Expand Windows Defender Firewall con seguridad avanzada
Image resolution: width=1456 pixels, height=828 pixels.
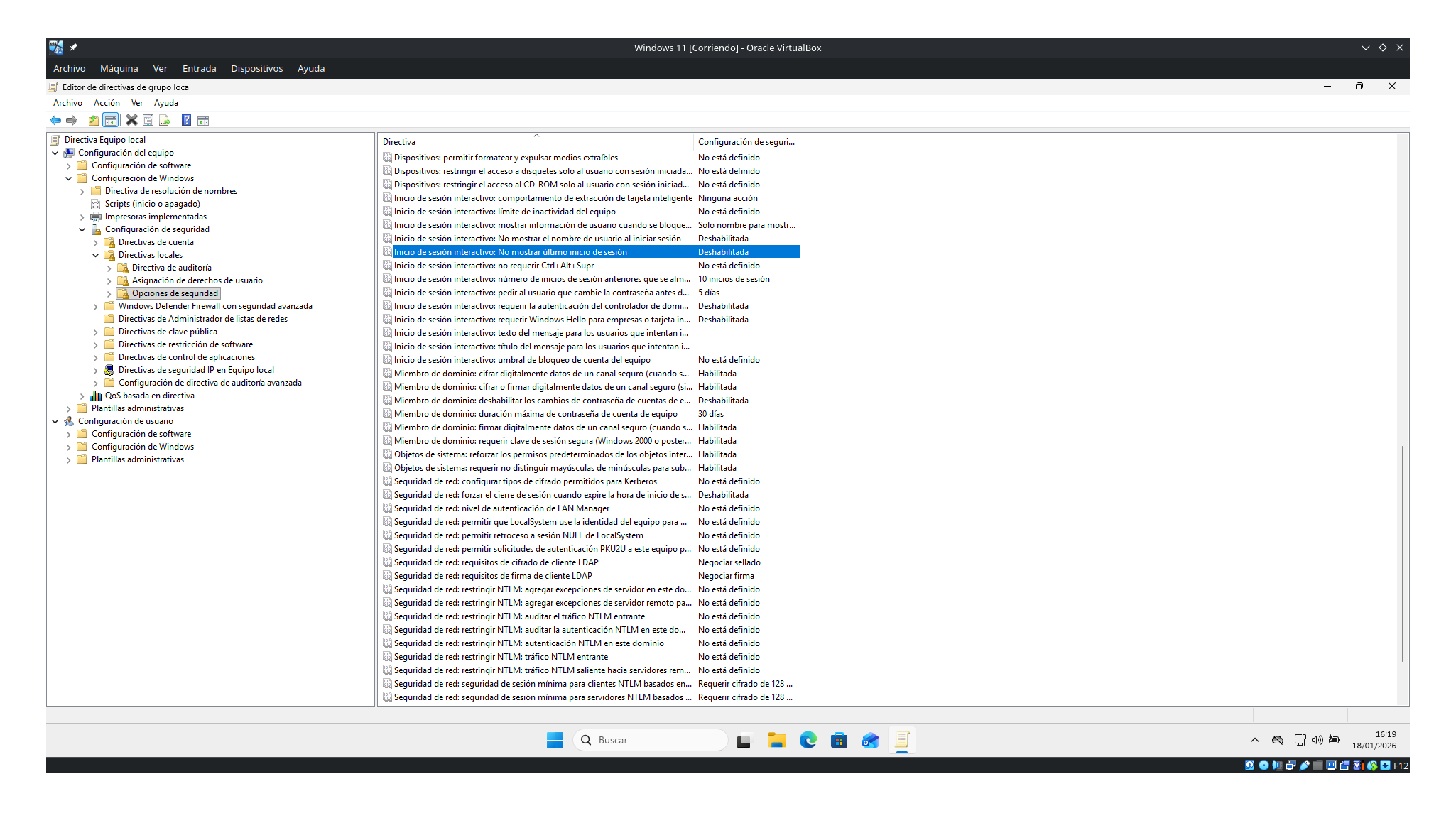(96, 306)
